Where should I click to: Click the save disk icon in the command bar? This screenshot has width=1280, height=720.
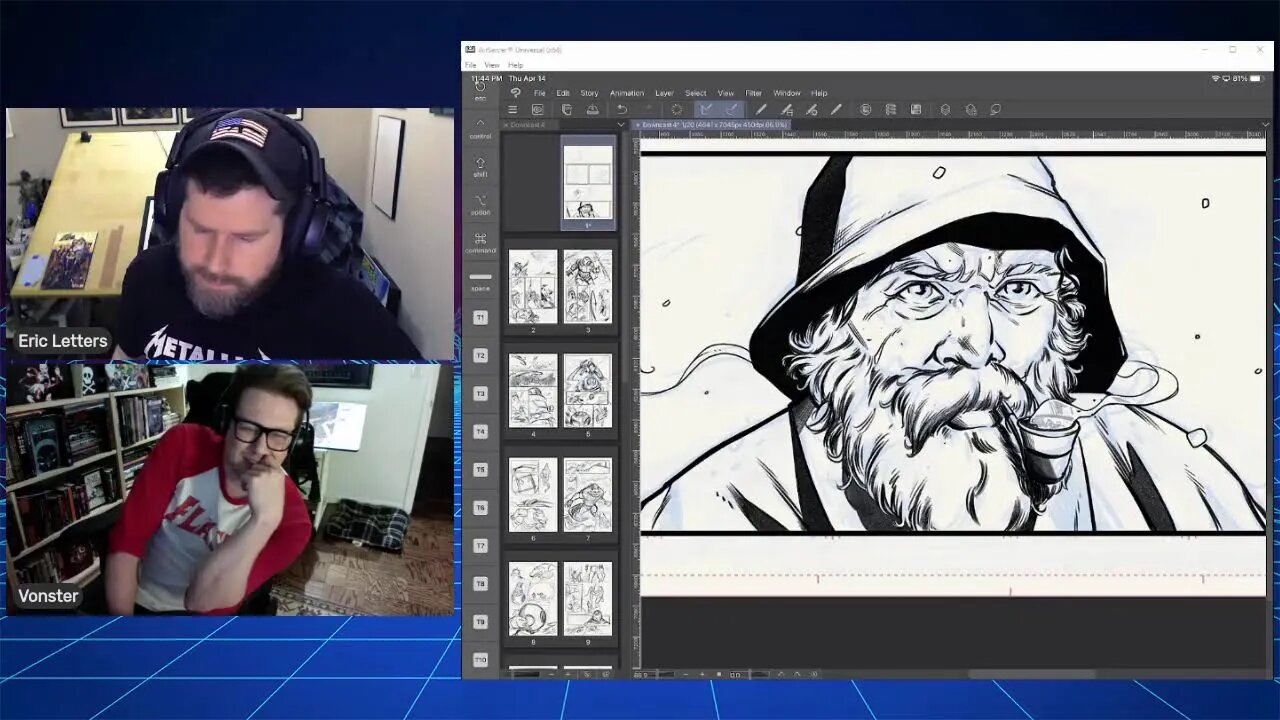(x=915, y=110)
